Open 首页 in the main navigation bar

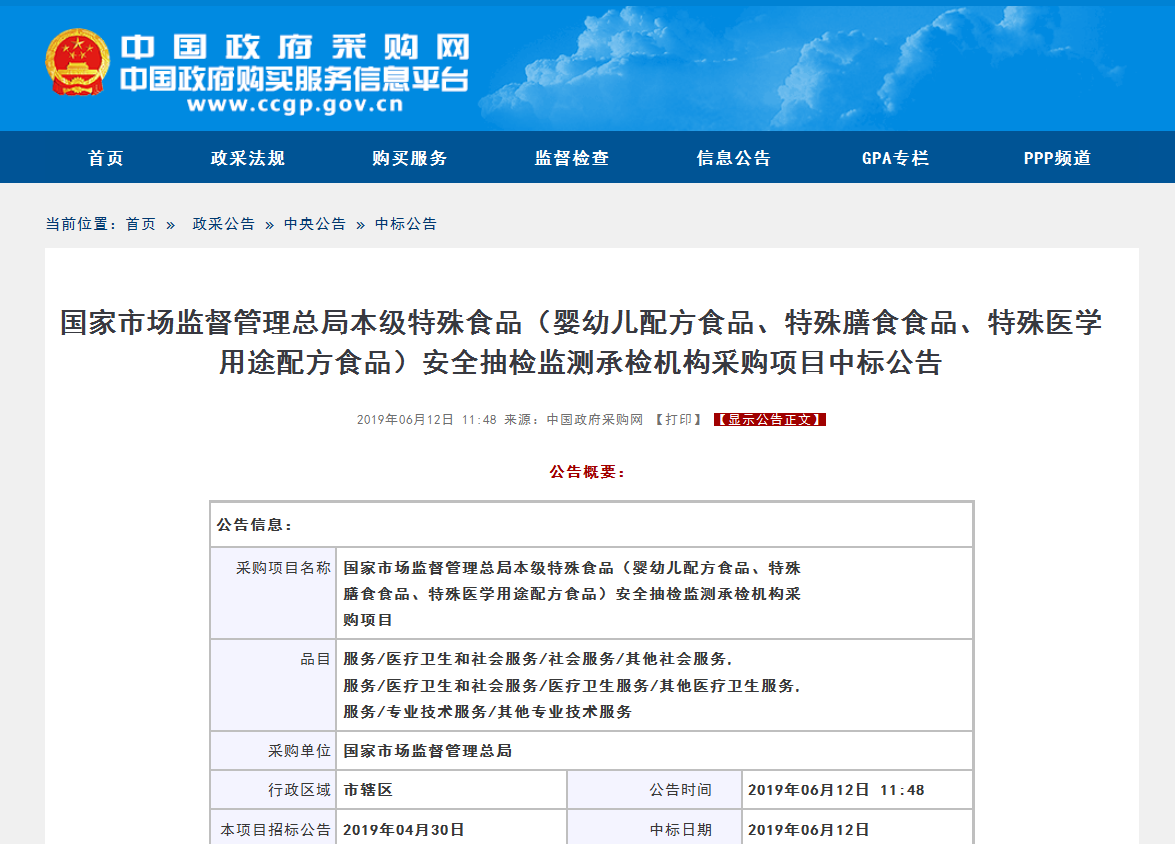click(x=106, y=158)
